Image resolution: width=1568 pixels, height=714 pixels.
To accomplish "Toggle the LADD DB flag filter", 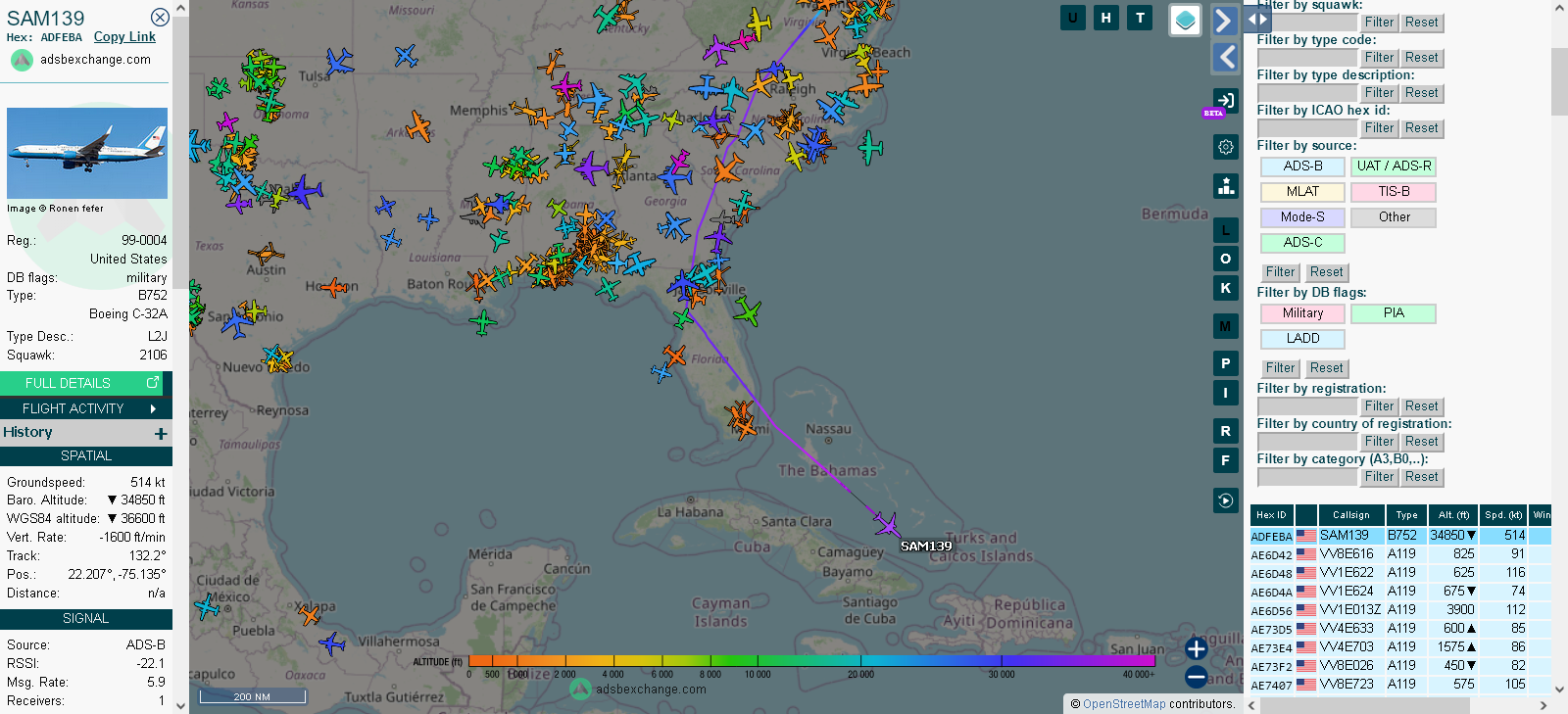I will click(x=1302, y=339).
